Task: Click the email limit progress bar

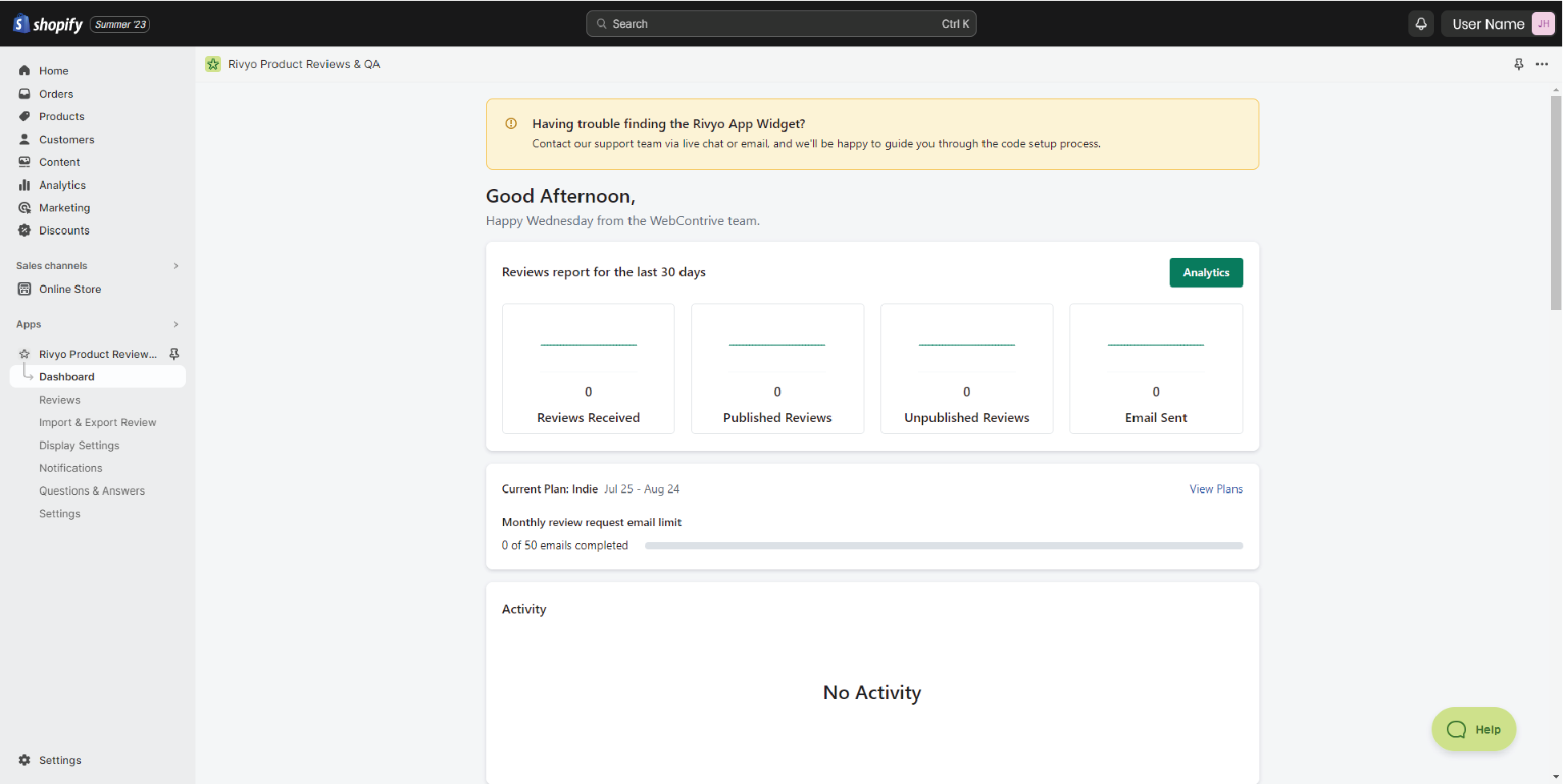Action: click(943, 545)
